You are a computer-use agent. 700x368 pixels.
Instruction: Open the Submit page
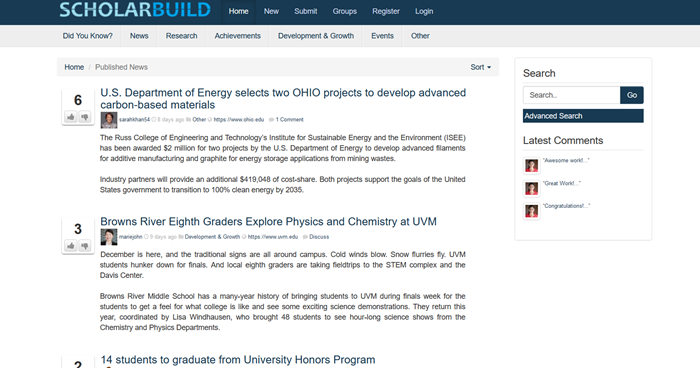pyautogui.click(x=305, y=12)
